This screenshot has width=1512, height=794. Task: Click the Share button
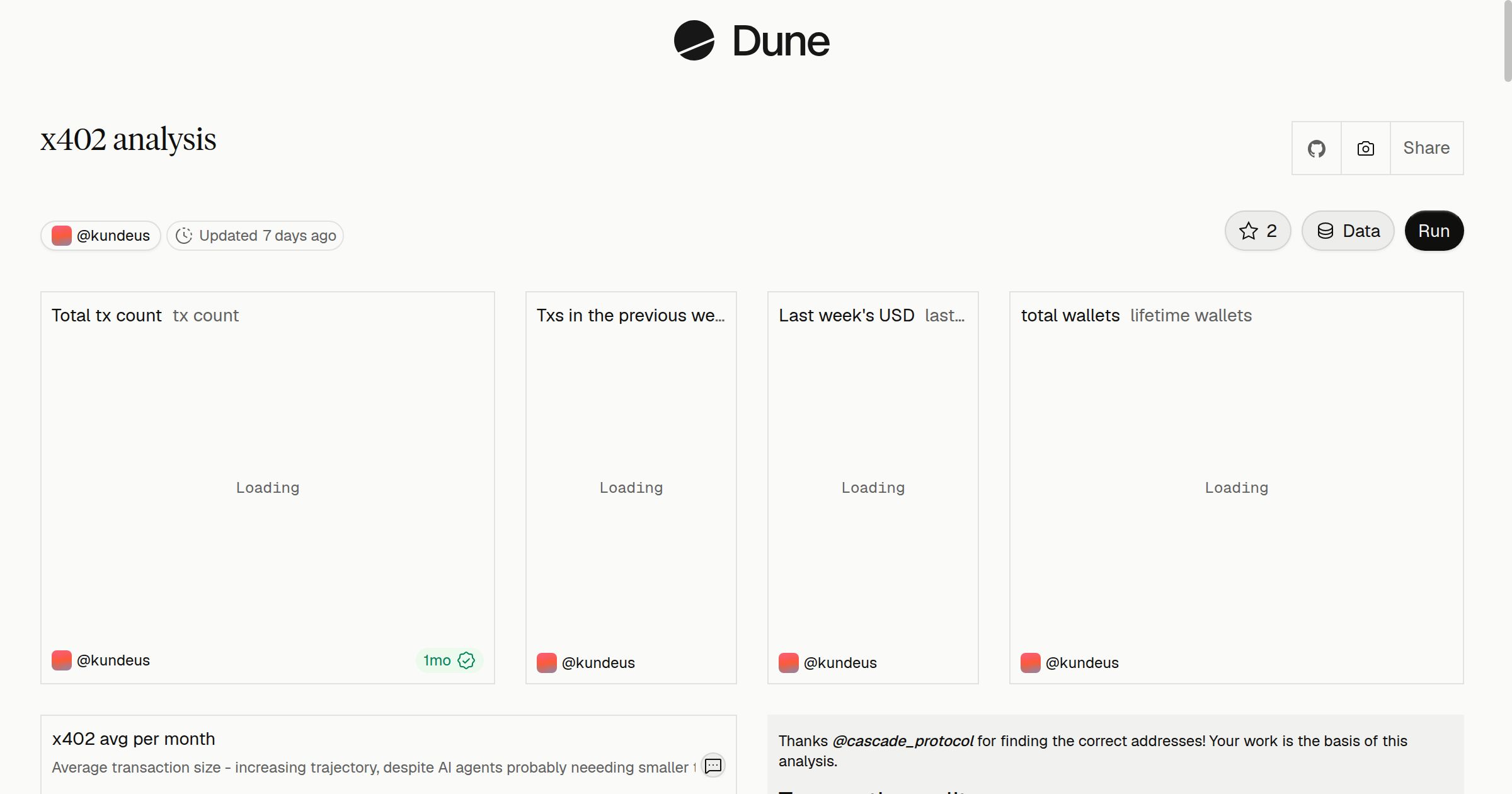(x=1426, y=148)
